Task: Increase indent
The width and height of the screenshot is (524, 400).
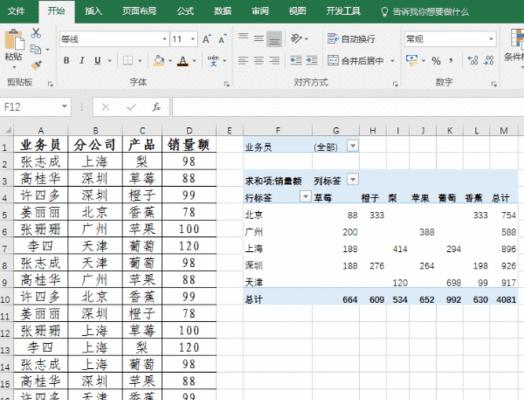Action: tap(311, 60)
